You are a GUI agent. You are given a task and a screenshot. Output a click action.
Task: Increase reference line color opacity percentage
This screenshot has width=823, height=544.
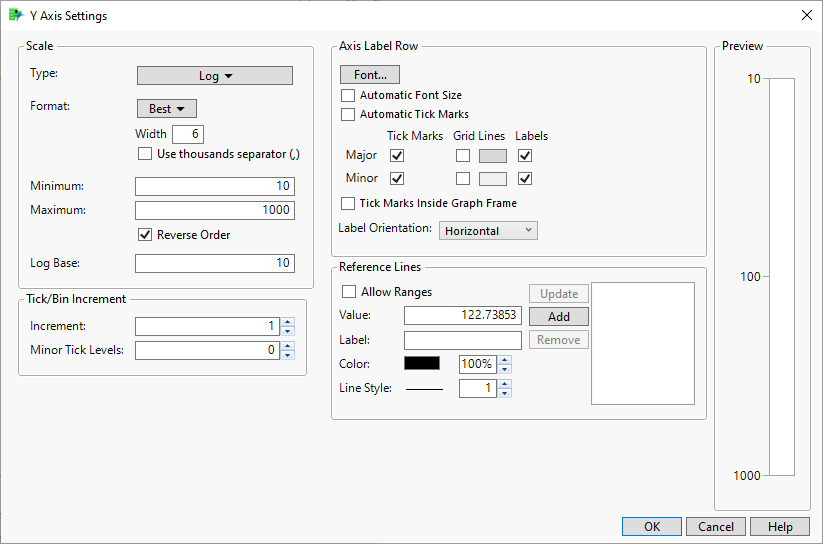[x=504, y=360]
